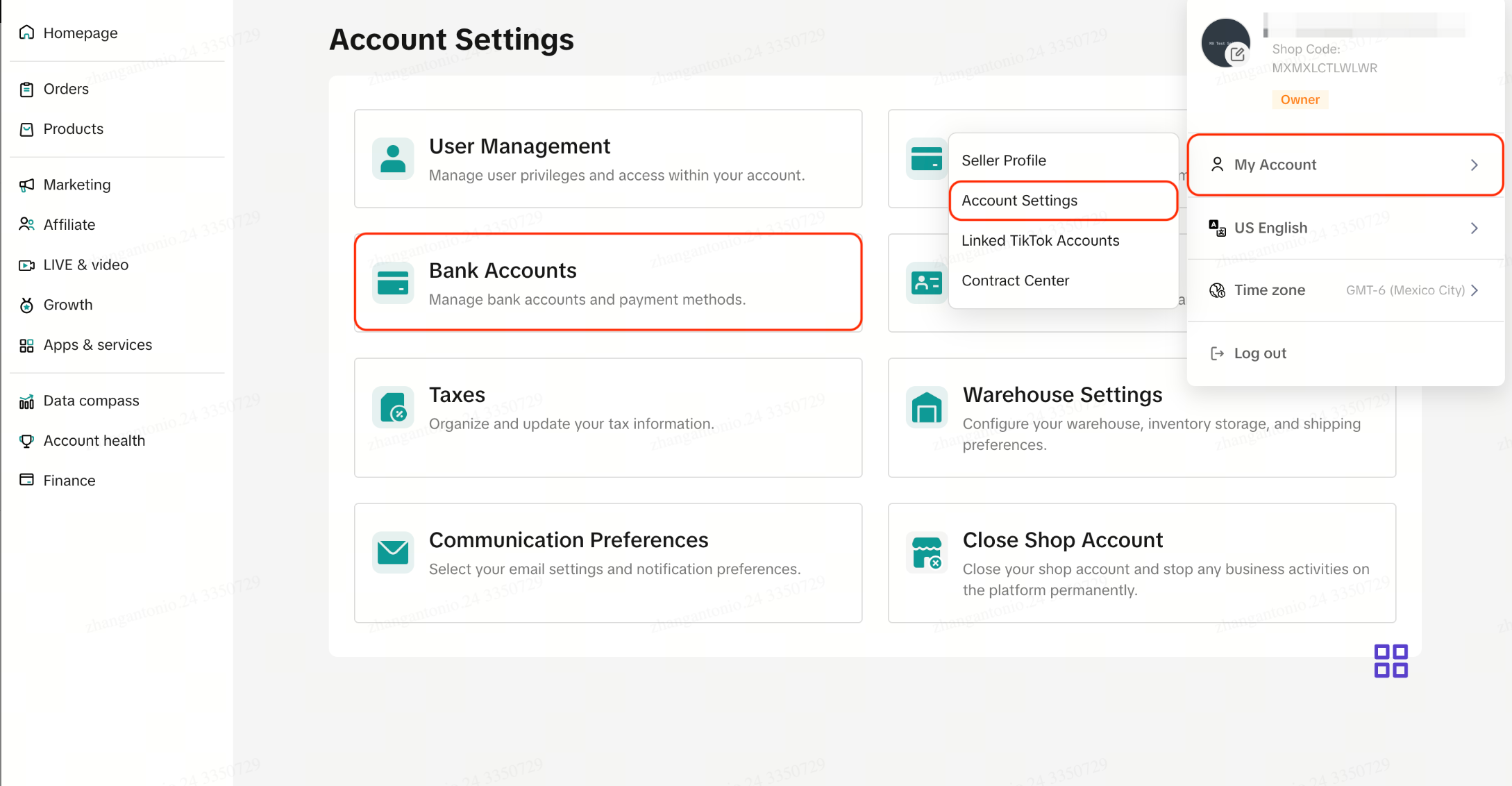1512x786 pixels.
Task: Click the Taxes document icon
Action: click(x=393, y=407)
